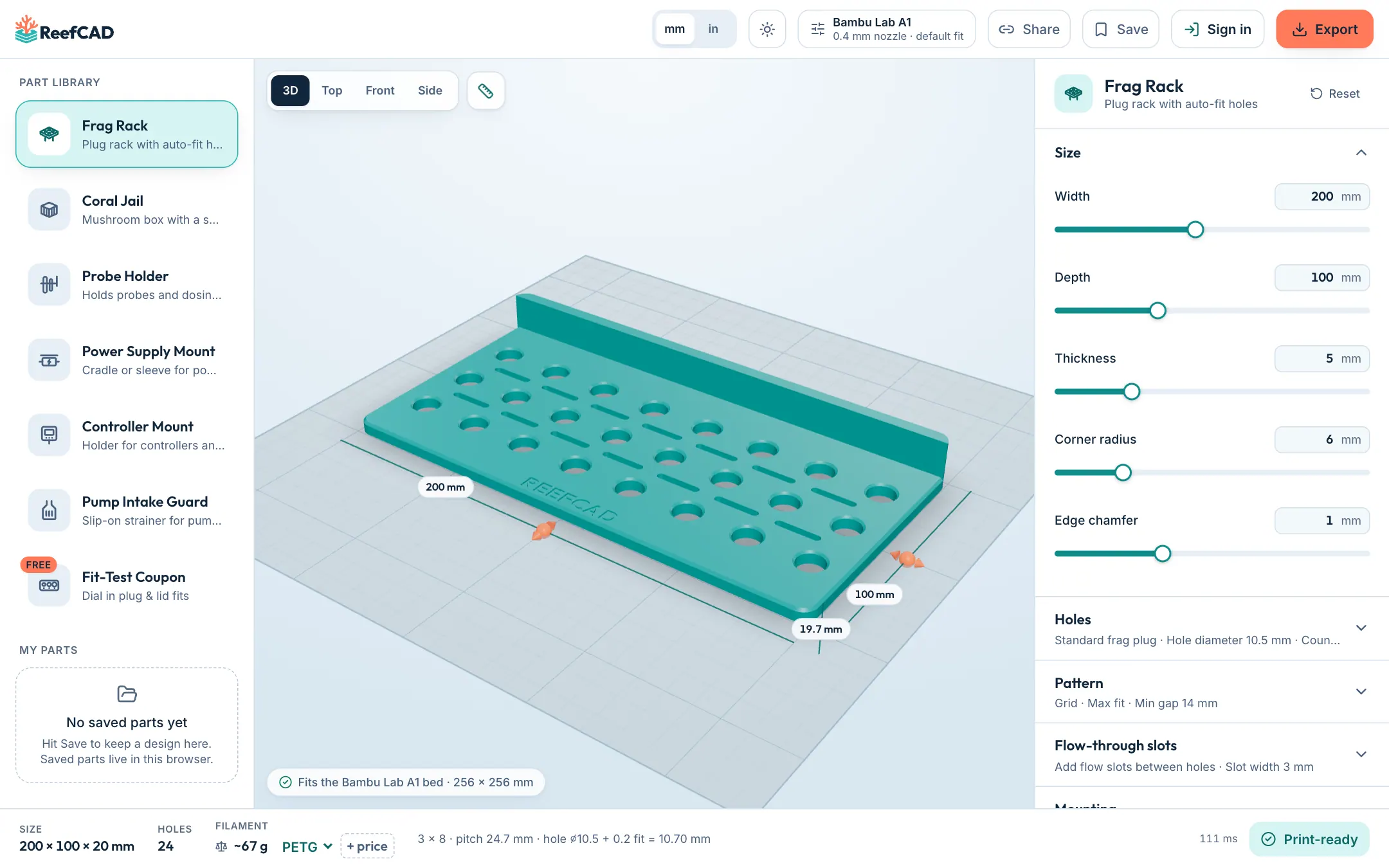Choose the Power Supply Mount icon
This screenshot has height=868, width=1389.
(x=49, y=359)
